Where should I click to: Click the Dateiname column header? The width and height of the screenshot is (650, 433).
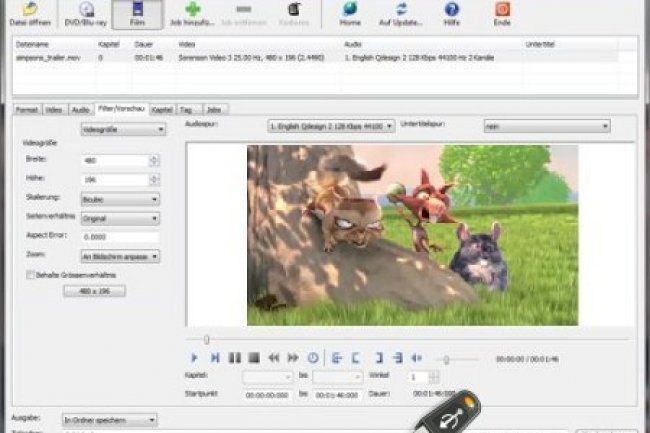click(x=32, y=44)
